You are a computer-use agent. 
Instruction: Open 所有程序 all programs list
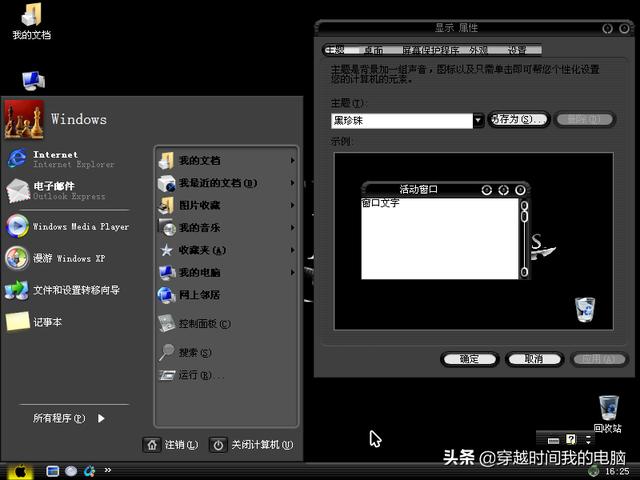click(69, 418)
